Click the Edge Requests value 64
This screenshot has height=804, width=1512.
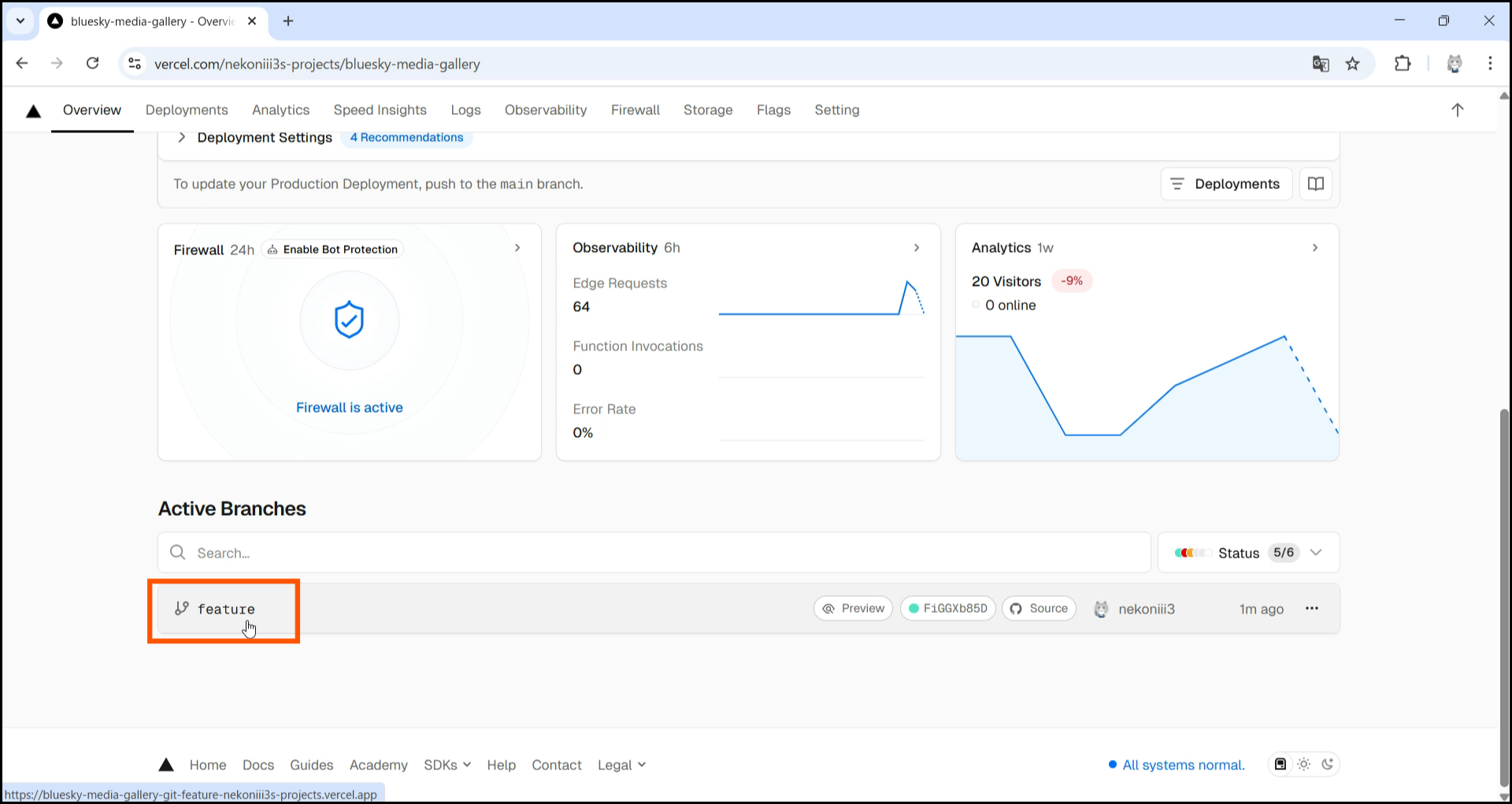coord(581,306)
